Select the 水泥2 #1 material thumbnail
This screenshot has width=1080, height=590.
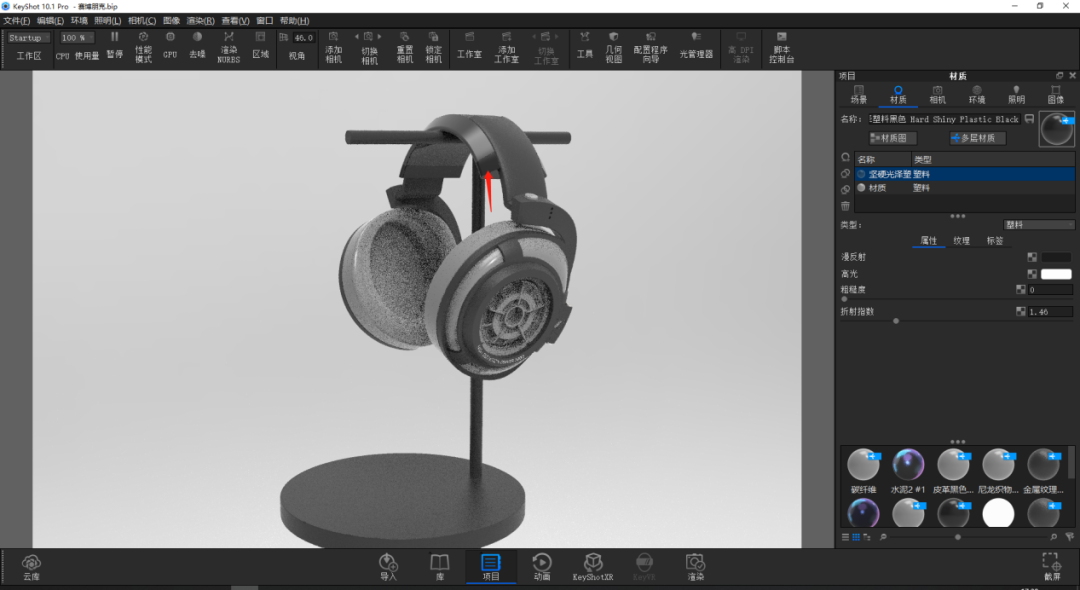(908, 471)
